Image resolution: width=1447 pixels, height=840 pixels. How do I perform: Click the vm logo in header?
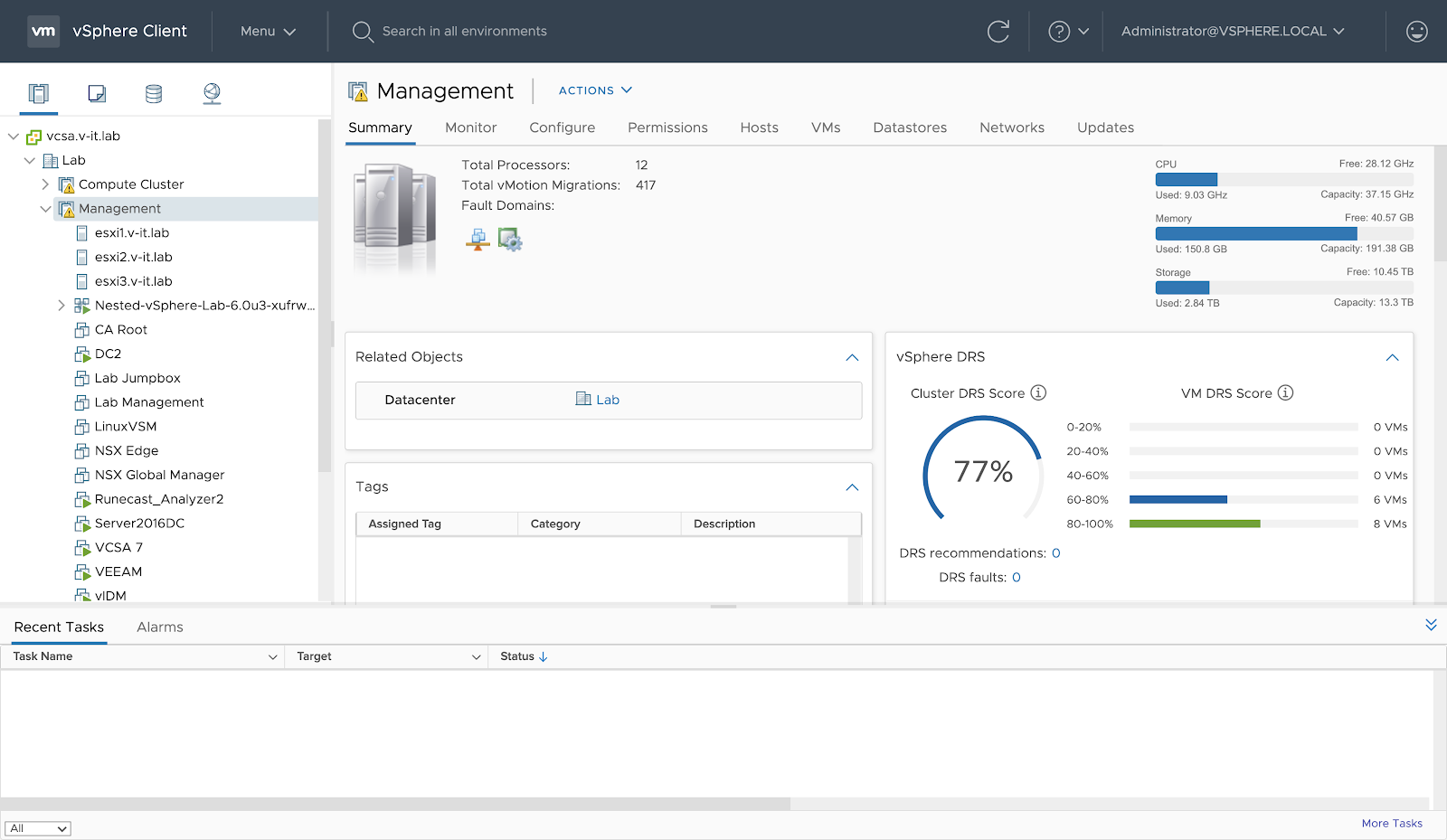[x=43, y=31]
